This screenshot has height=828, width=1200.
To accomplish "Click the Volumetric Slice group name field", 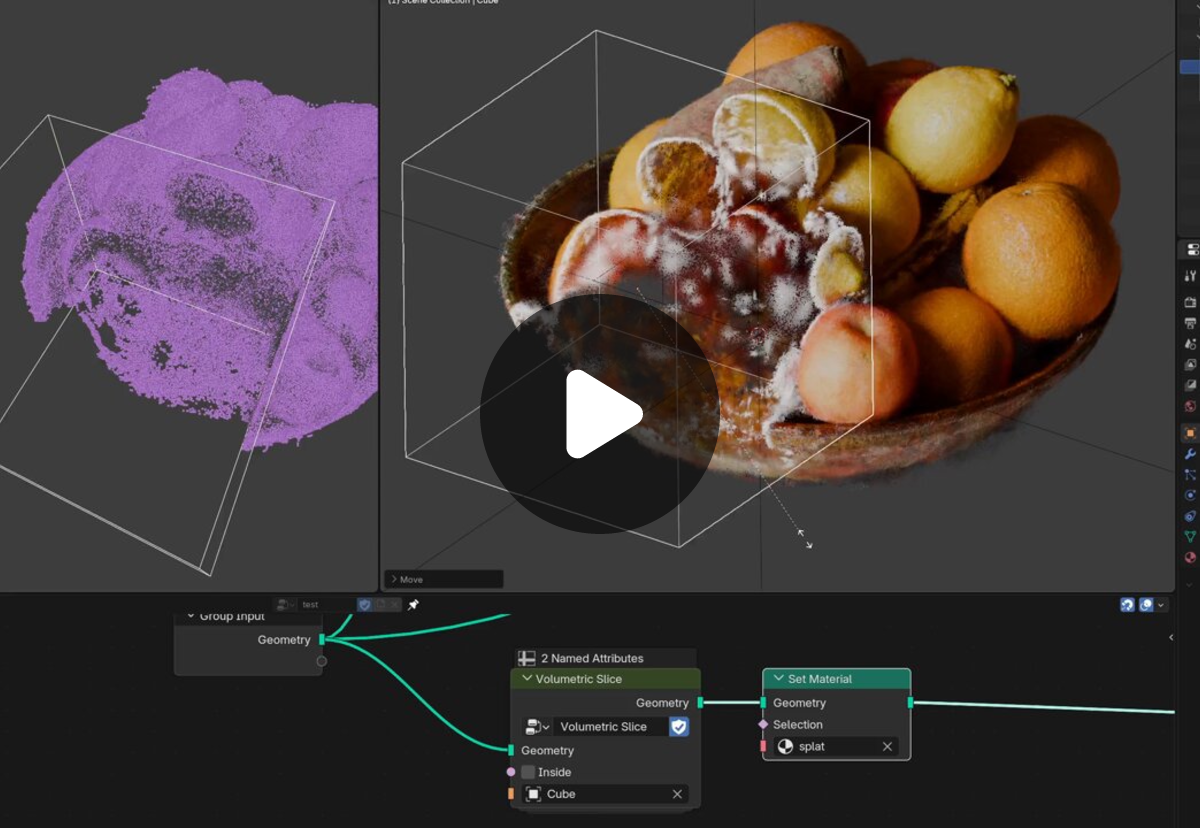I will click(x=611, y=727).
